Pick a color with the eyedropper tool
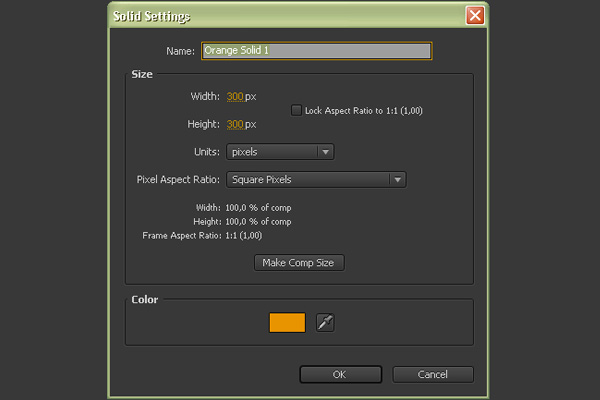The width and height of the screenshot is (600, 400). 325,322
